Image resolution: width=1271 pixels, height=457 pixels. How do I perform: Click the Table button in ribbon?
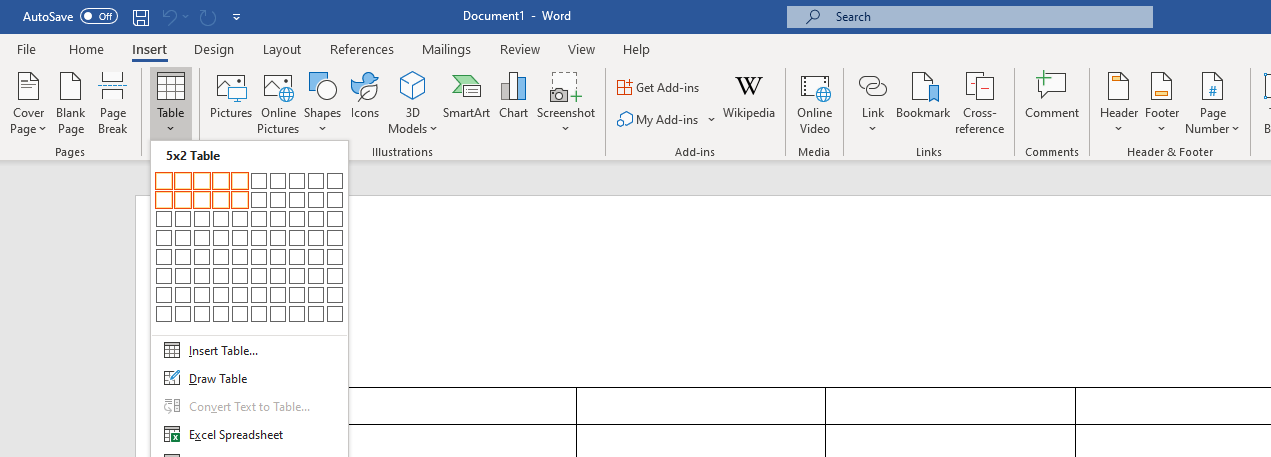(x=171, y=103)
